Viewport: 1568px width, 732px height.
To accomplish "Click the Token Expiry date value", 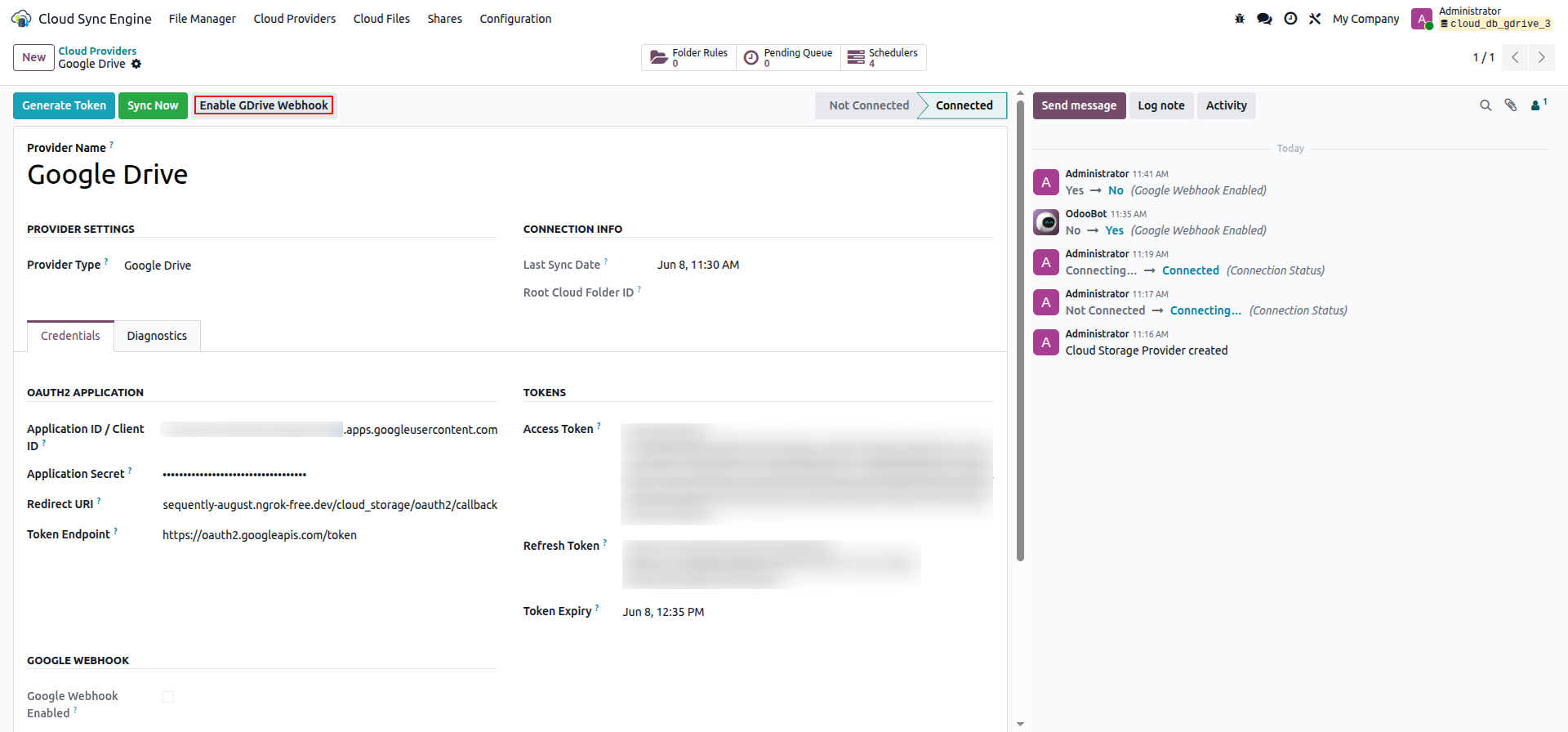I will click(663, 612).
